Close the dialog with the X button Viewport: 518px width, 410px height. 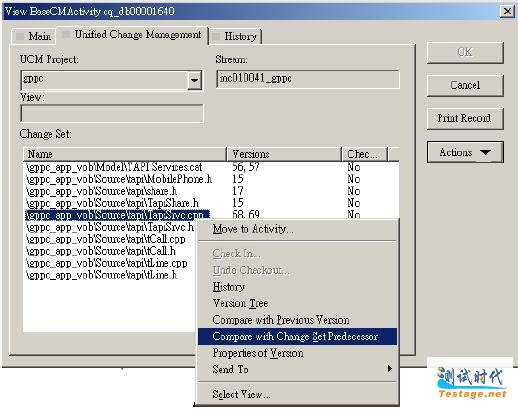point(507,12)
